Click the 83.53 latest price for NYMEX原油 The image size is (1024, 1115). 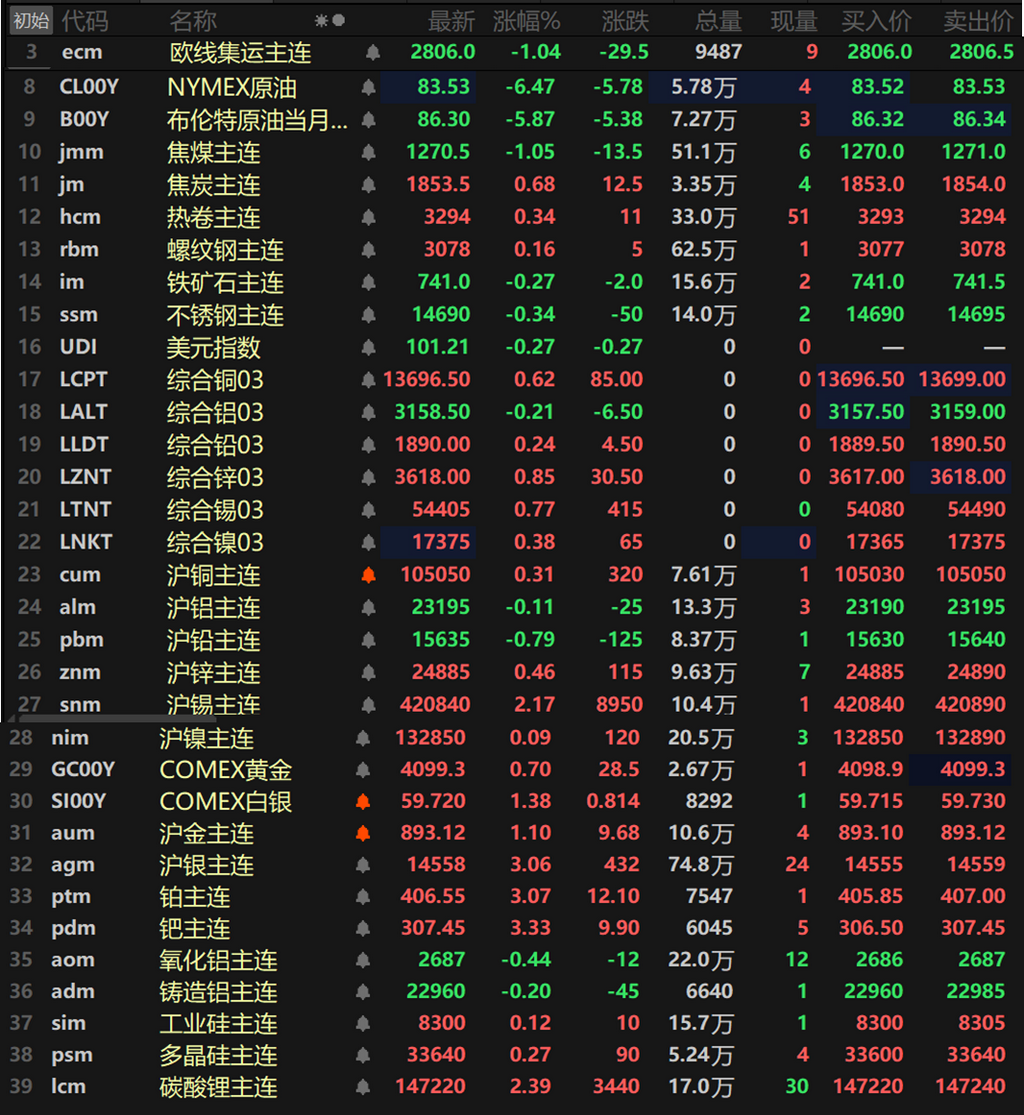pyautogui.click(x=443, y=87)
